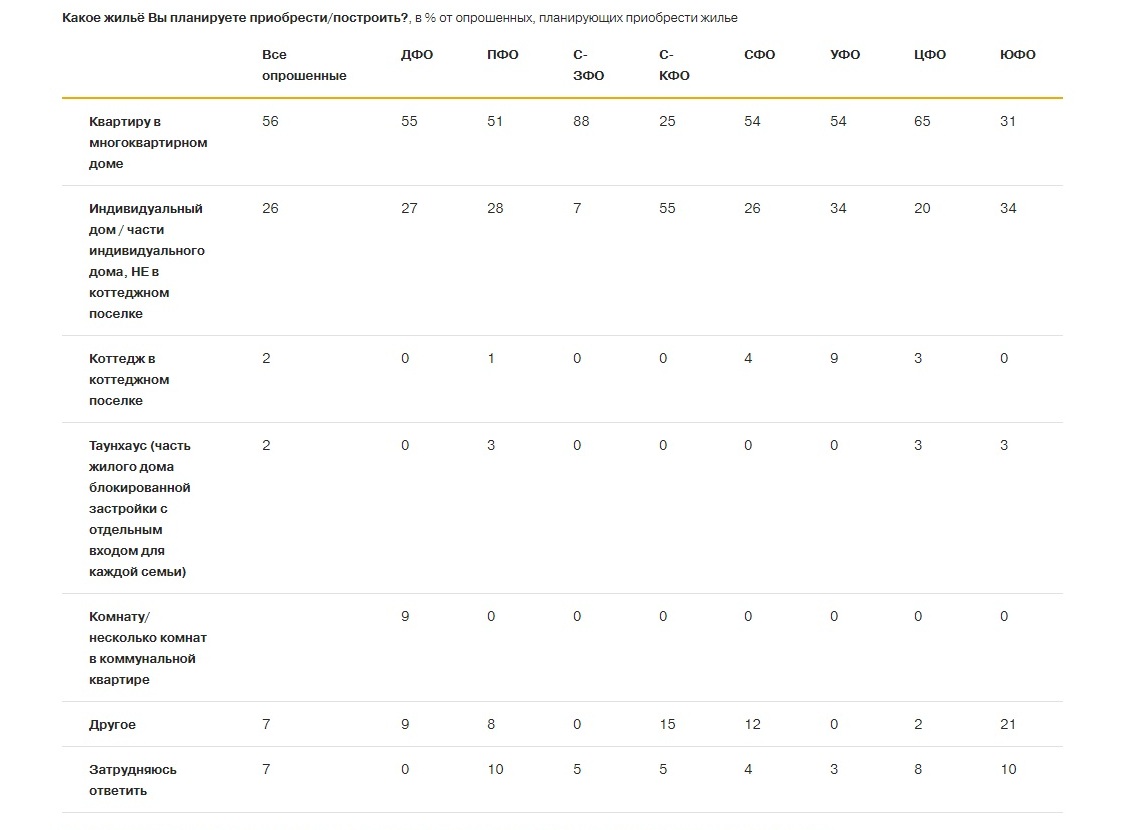This screenshot has width=1135, height=830.
Task: Select the ДФО column header
Action: (x=416, y=55)
